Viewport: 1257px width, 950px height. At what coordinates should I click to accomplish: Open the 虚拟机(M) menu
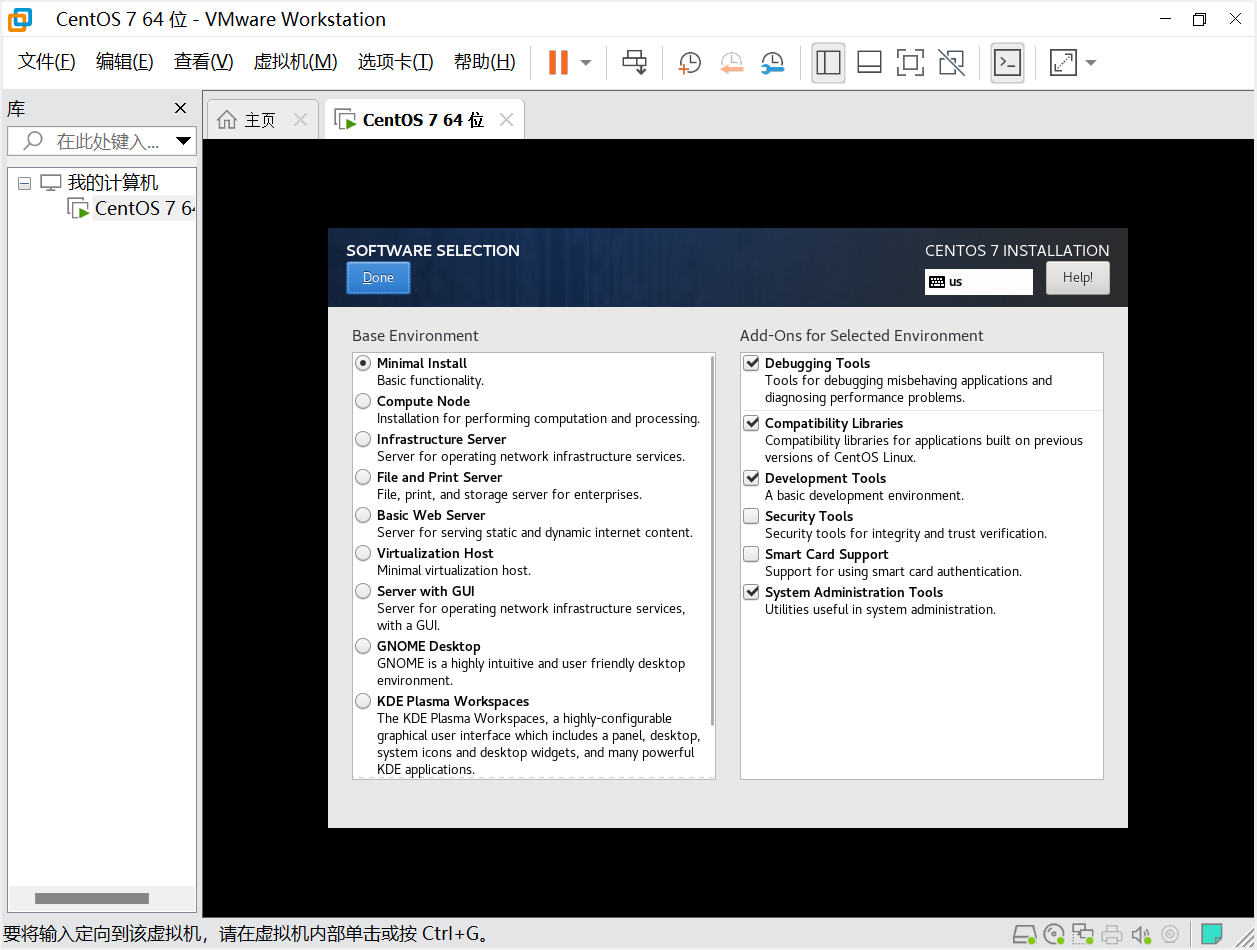point(296,62)
